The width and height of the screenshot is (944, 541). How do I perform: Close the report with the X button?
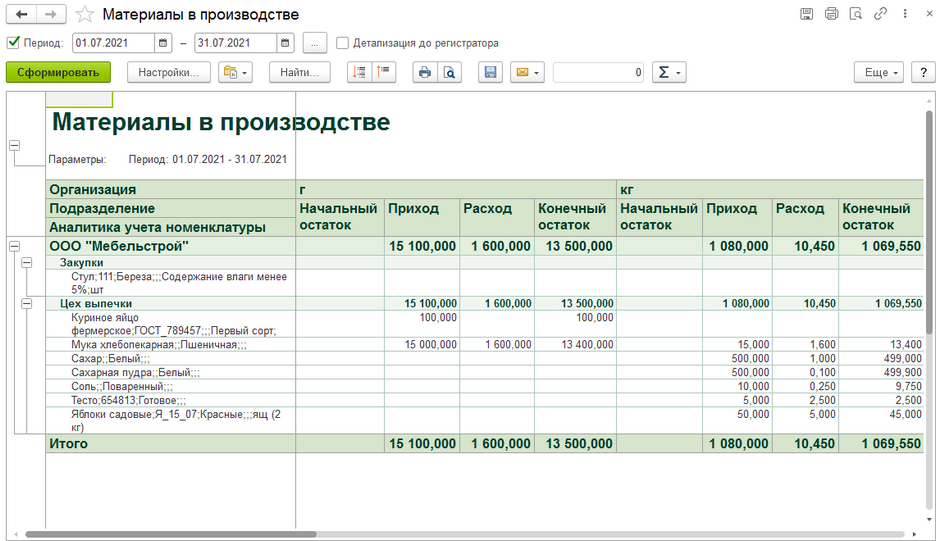point(930,14)
